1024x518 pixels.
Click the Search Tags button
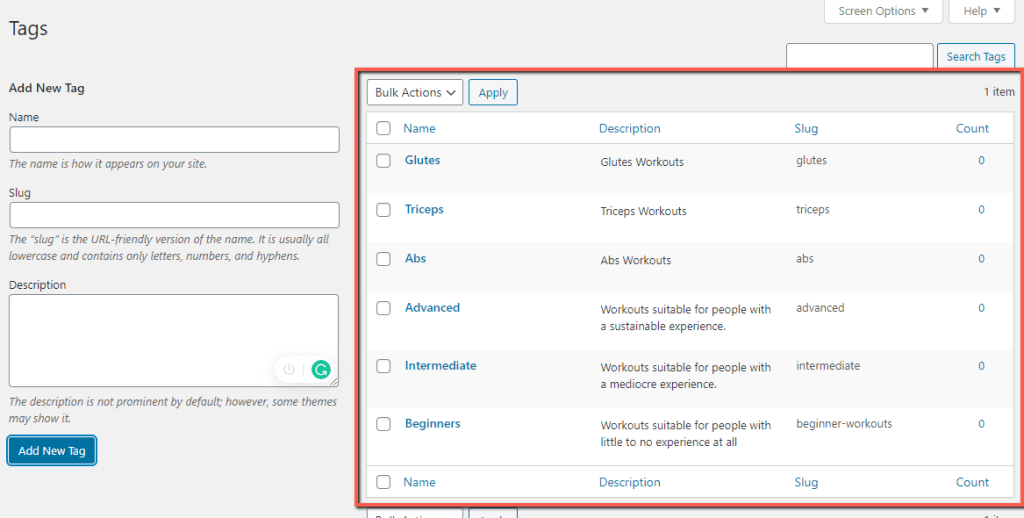pyautogui.click(x=976, y=56)
